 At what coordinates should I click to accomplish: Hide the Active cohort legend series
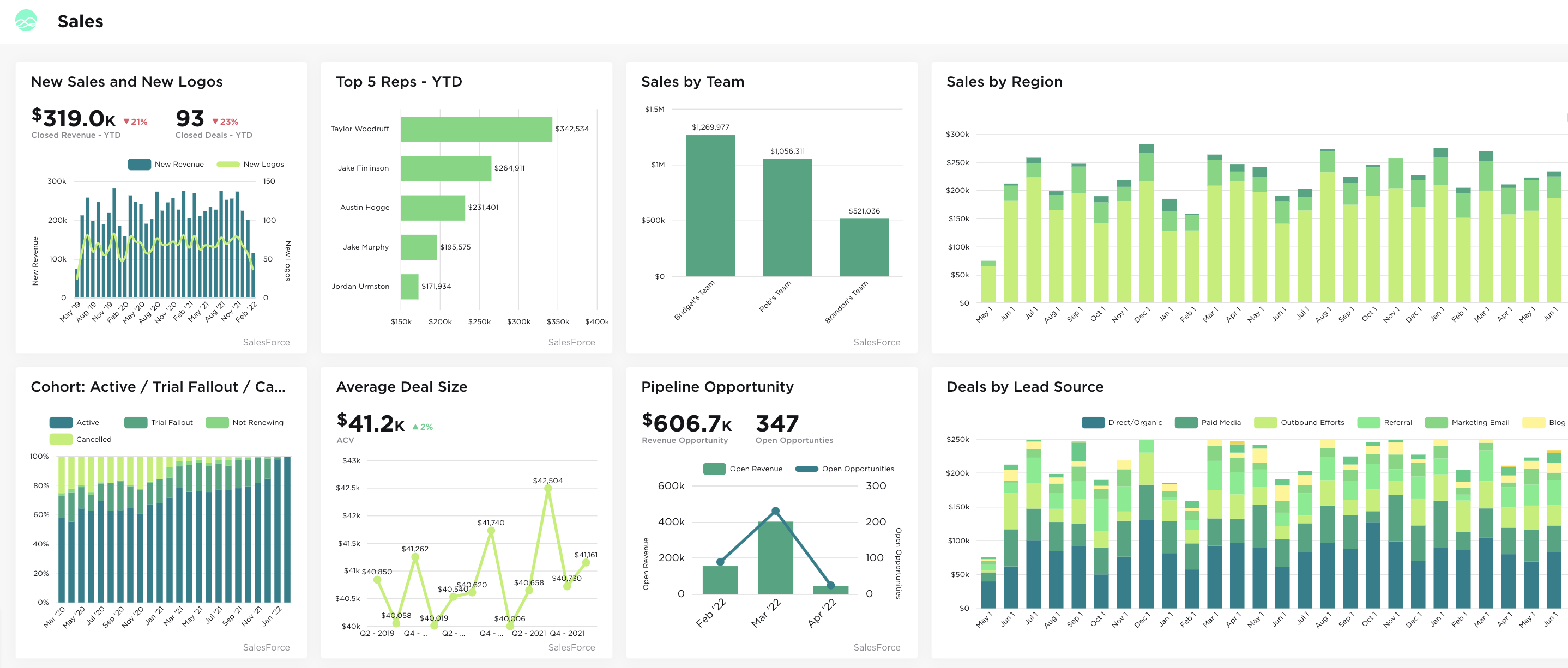tap(61, 422)
